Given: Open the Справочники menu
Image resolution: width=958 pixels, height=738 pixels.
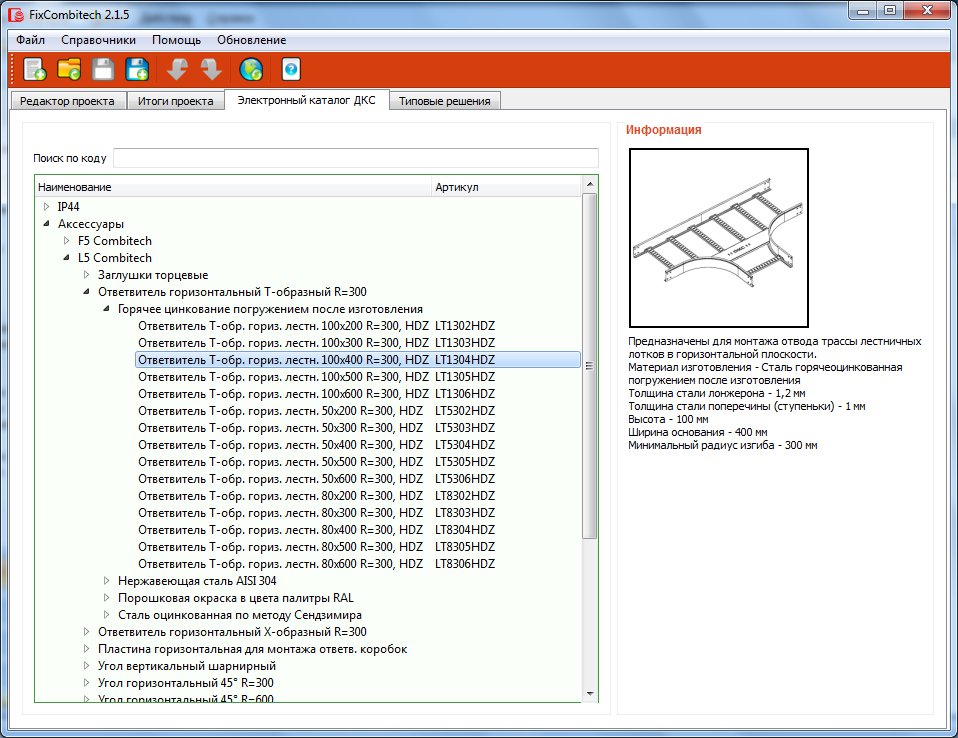Looking at the screenshot, I should (x=98, y=40).
